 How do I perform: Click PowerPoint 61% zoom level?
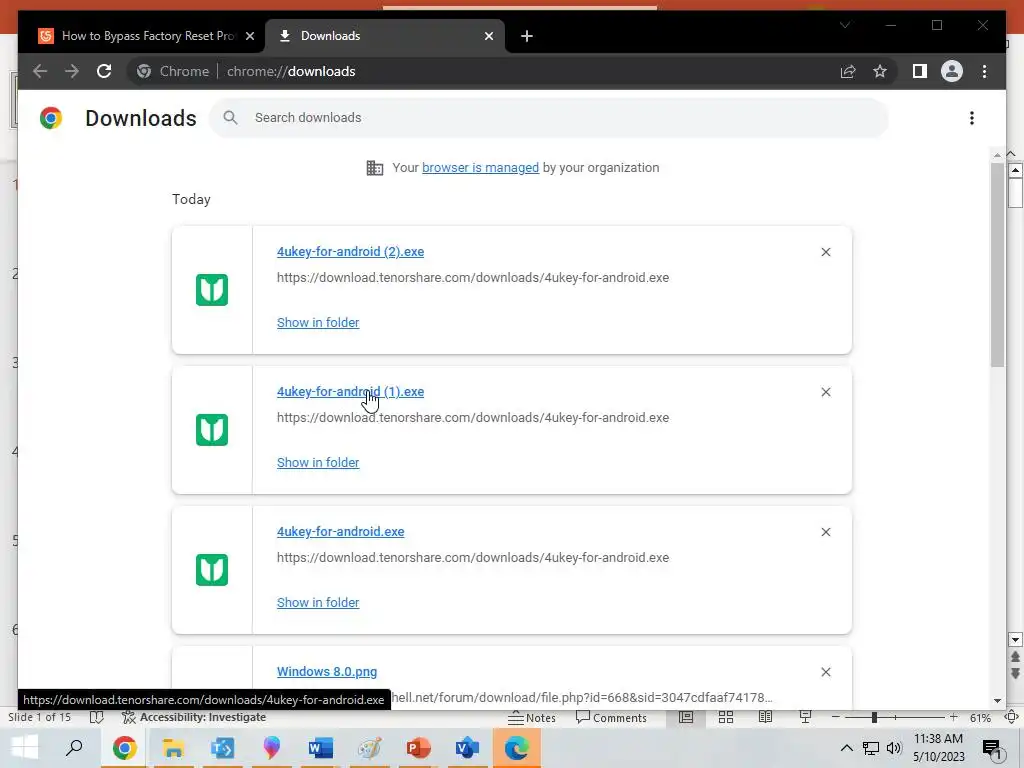pyautogui.click(x=980, y=718)
